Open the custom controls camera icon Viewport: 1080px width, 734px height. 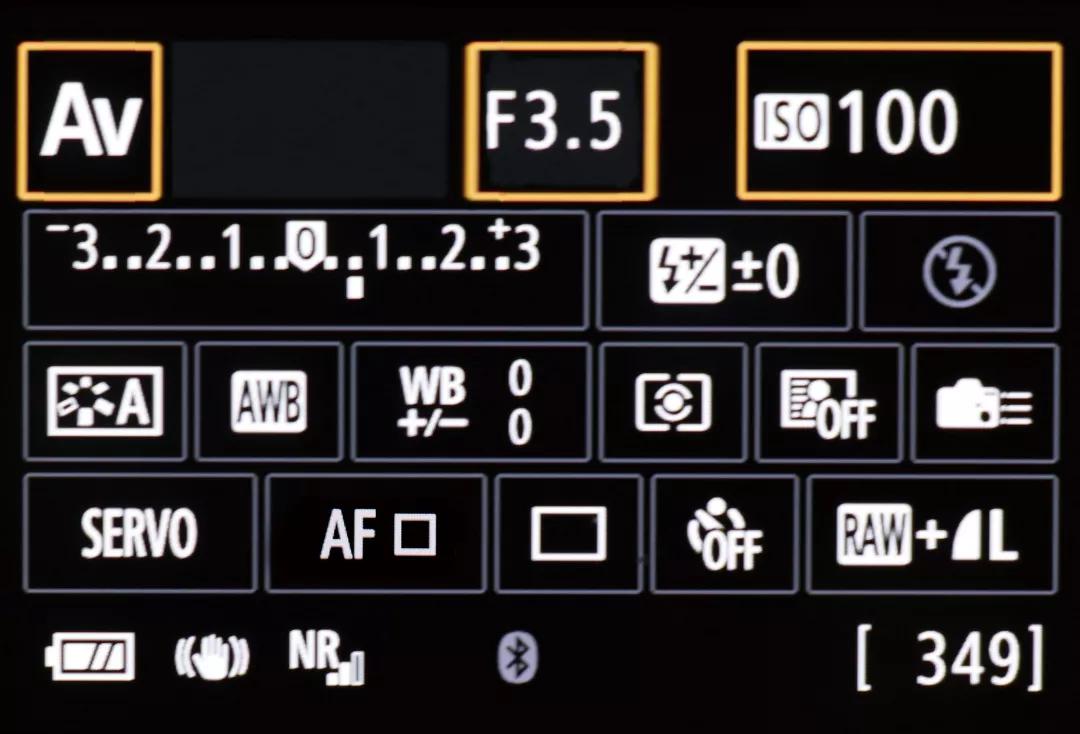coord(984,401)
